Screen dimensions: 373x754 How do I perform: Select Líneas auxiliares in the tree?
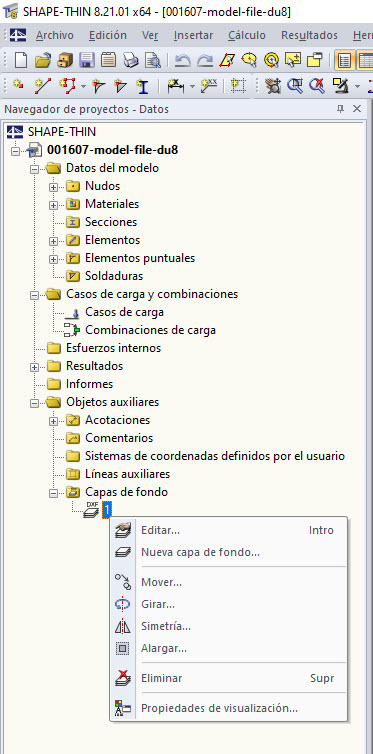(127, 474)
